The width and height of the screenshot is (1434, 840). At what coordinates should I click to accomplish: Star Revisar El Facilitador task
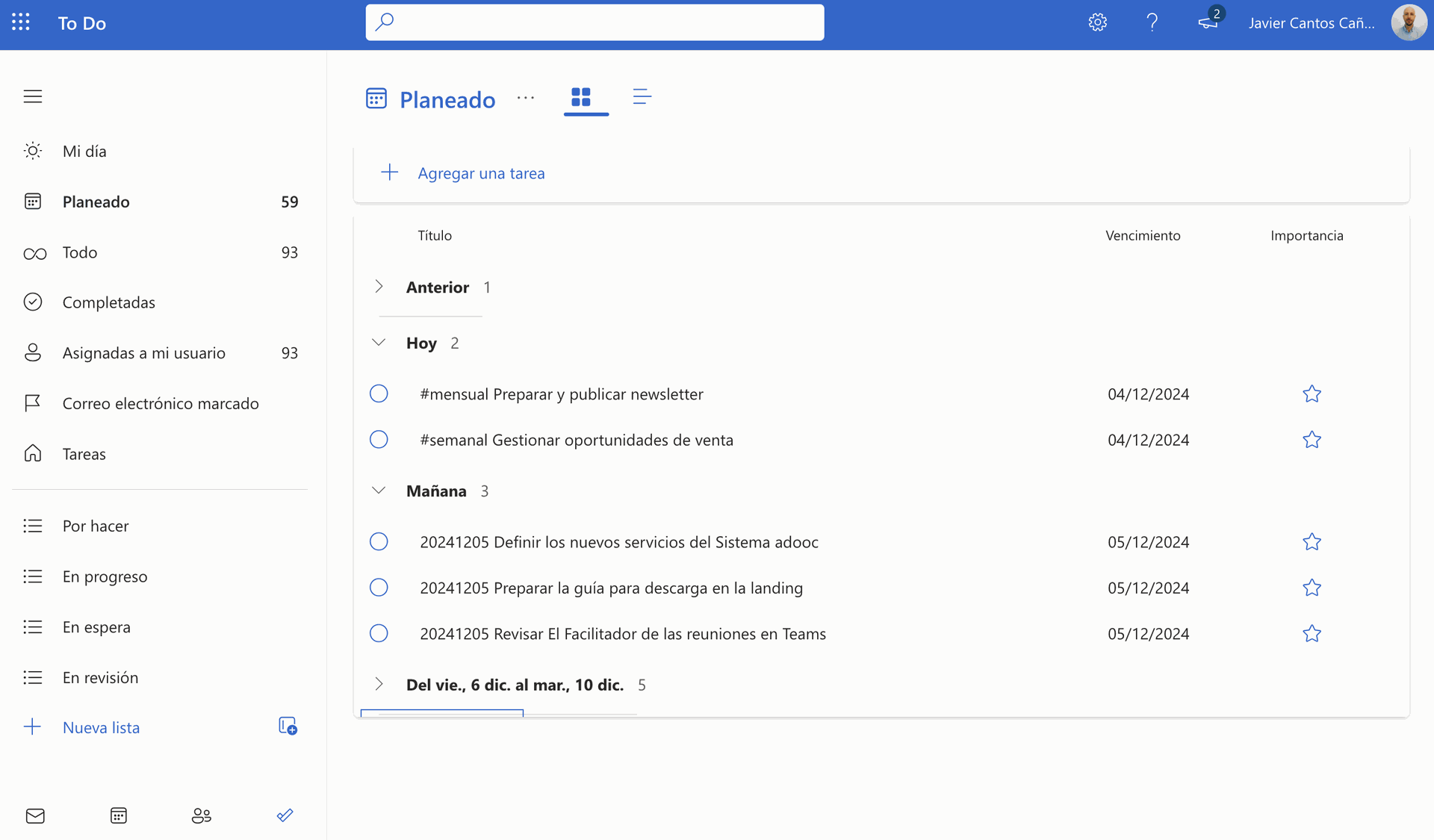pos(1312,633)
